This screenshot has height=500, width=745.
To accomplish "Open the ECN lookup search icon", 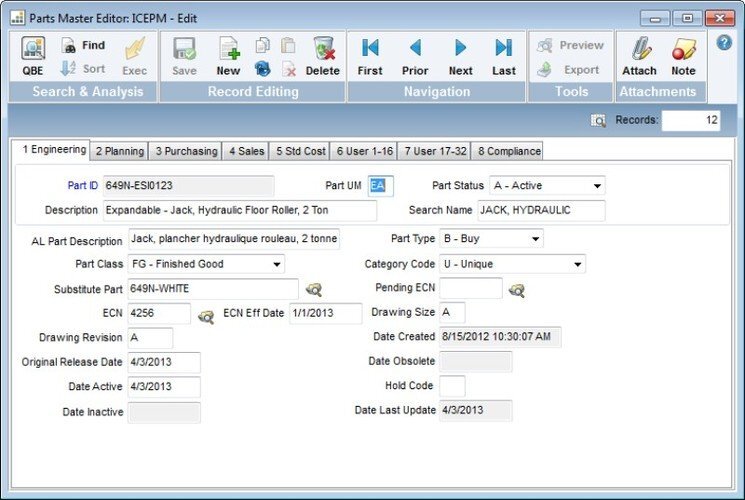I will [x=205, y=316].
